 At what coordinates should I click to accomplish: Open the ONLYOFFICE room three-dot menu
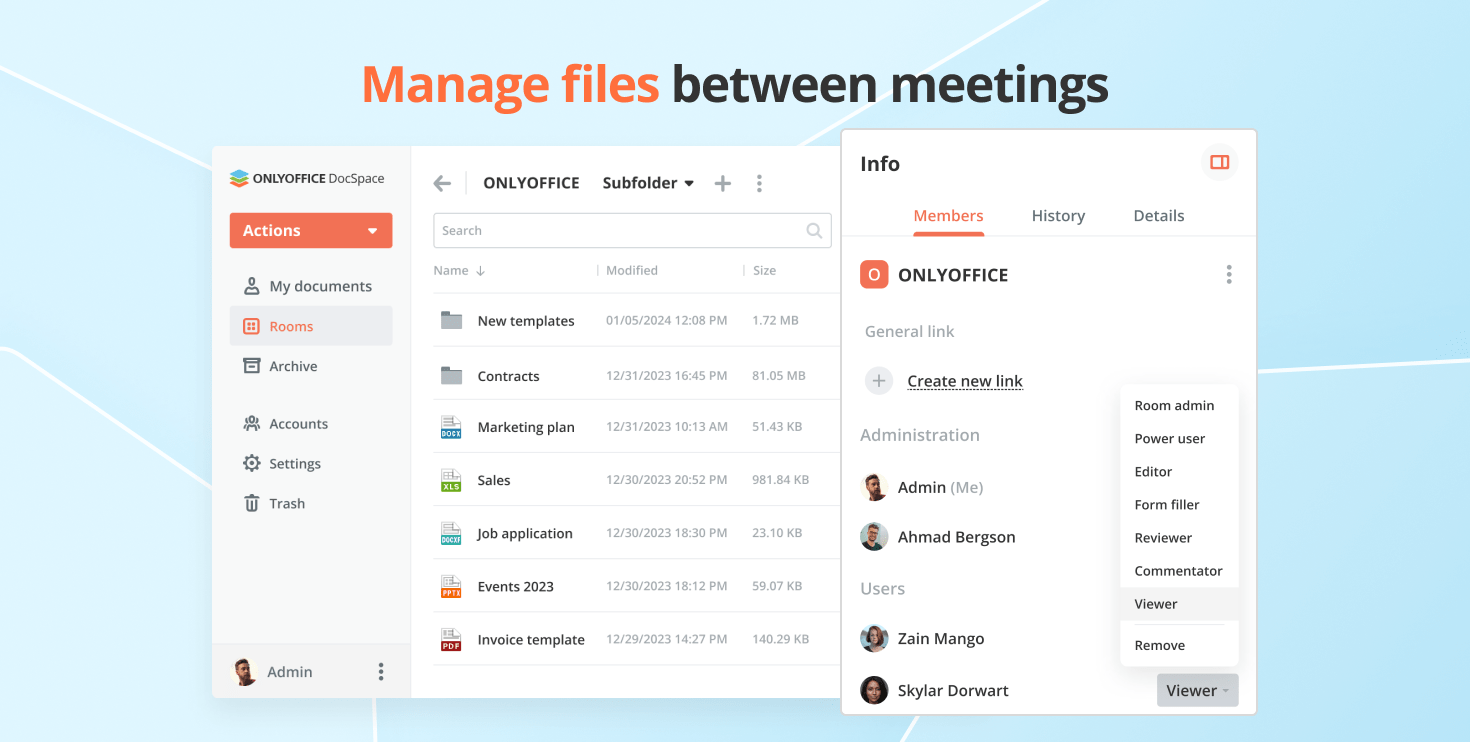[x=1228, y=275]
